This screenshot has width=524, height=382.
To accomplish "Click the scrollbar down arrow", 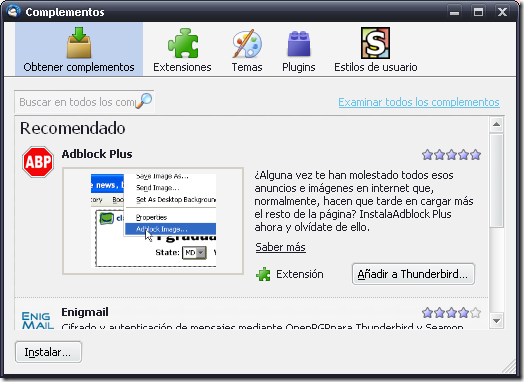I will click(497, 321).
